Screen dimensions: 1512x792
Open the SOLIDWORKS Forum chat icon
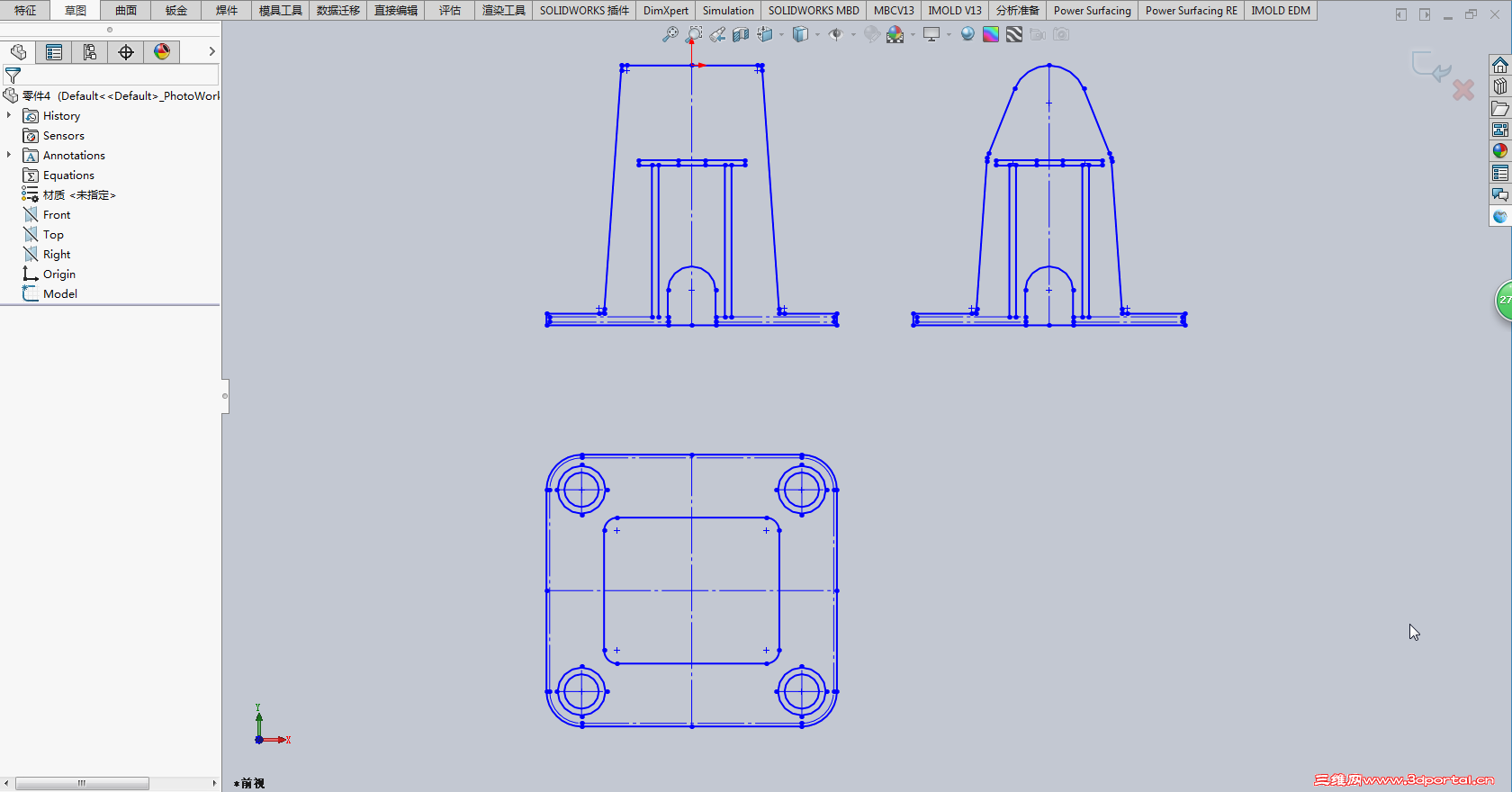coord(1499,194)
